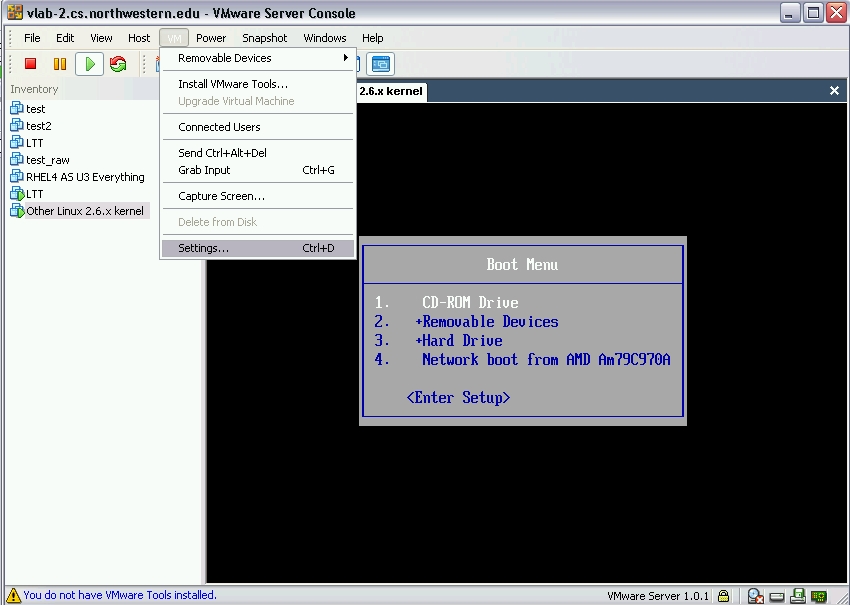
Task: Select Connected Users in the VM menu
Action: [258, 127]
